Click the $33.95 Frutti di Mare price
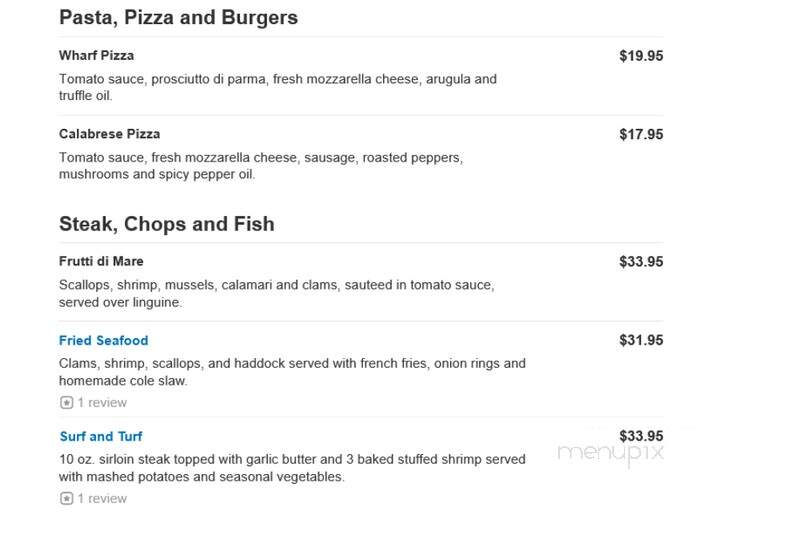This screenshot has height=535, width=790. coord(641,262)
